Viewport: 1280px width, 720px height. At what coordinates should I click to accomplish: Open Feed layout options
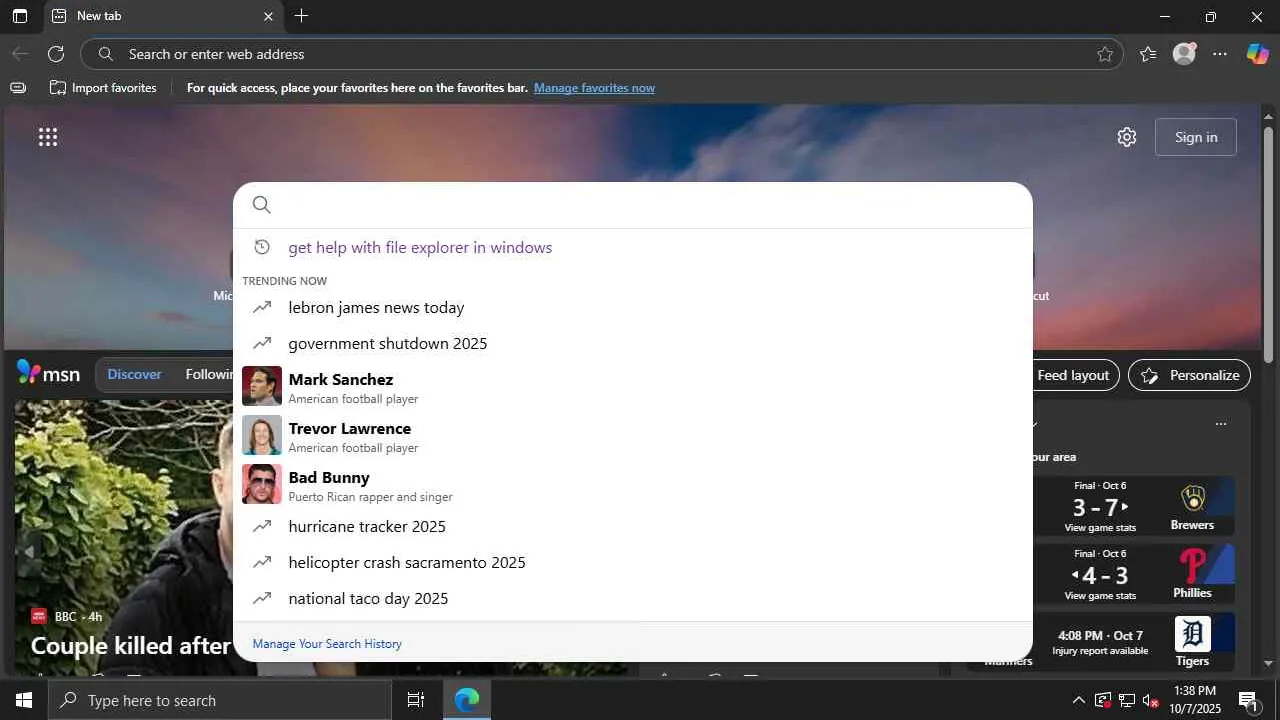pyautogui.click(x=1073, y=375)
